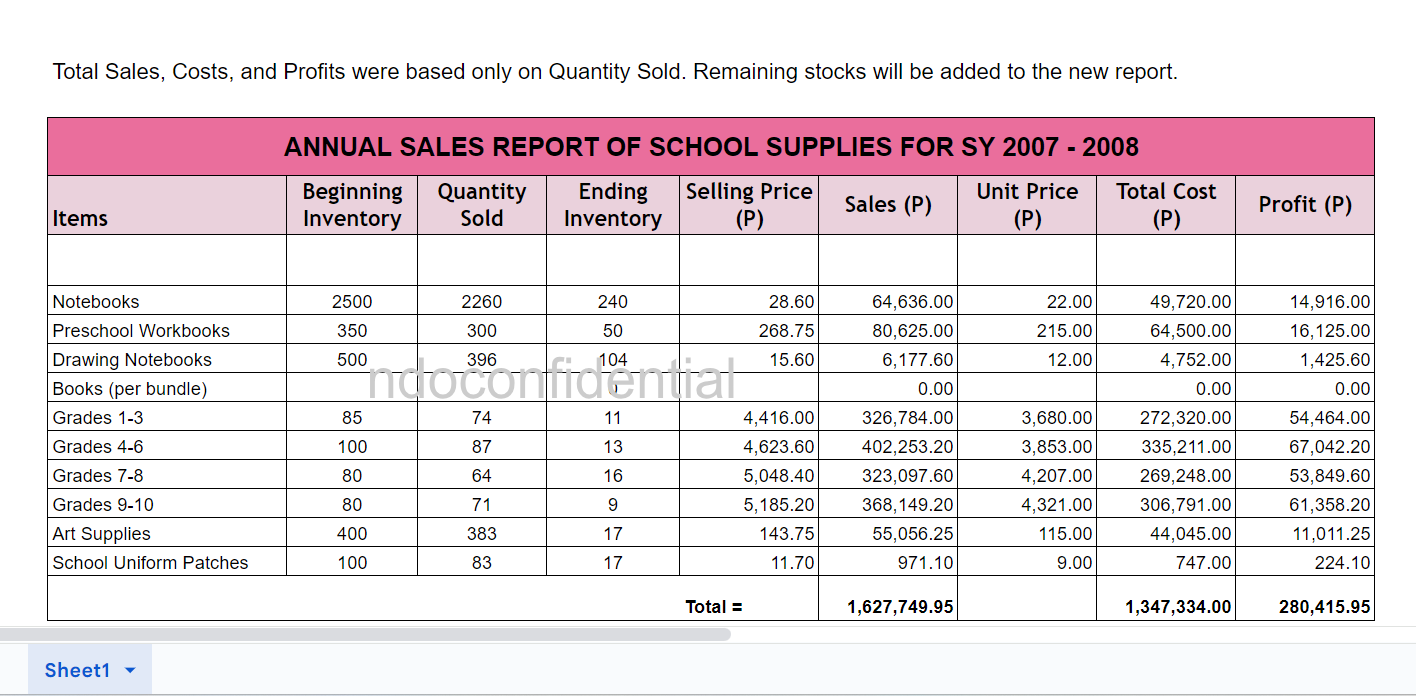
Task: Click the note text above the table
Action: 614,72
